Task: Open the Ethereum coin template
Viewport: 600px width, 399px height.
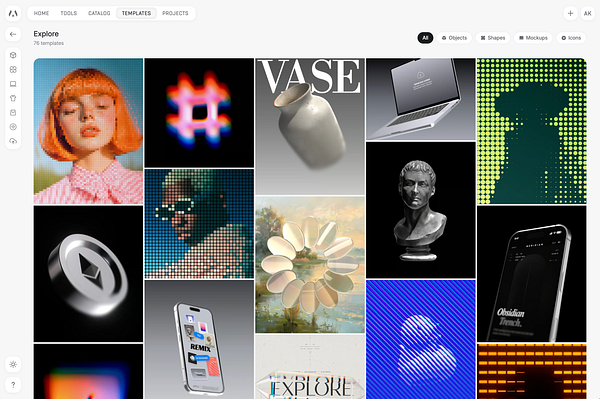Action: (x=88, y=274)
